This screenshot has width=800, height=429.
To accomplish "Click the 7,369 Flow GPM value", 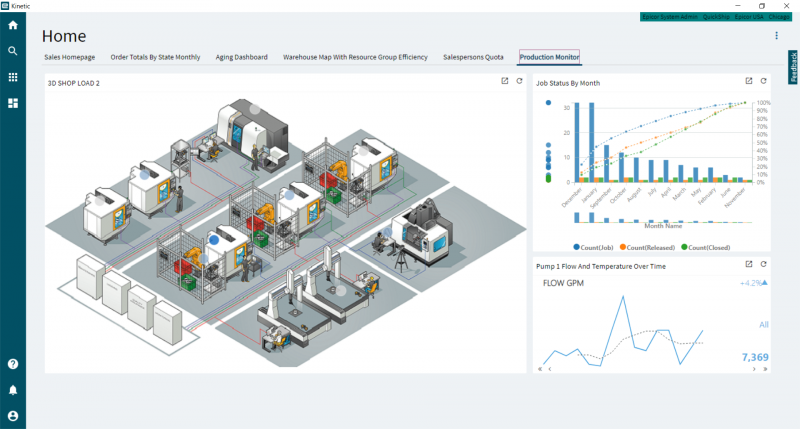I will 755,357.
